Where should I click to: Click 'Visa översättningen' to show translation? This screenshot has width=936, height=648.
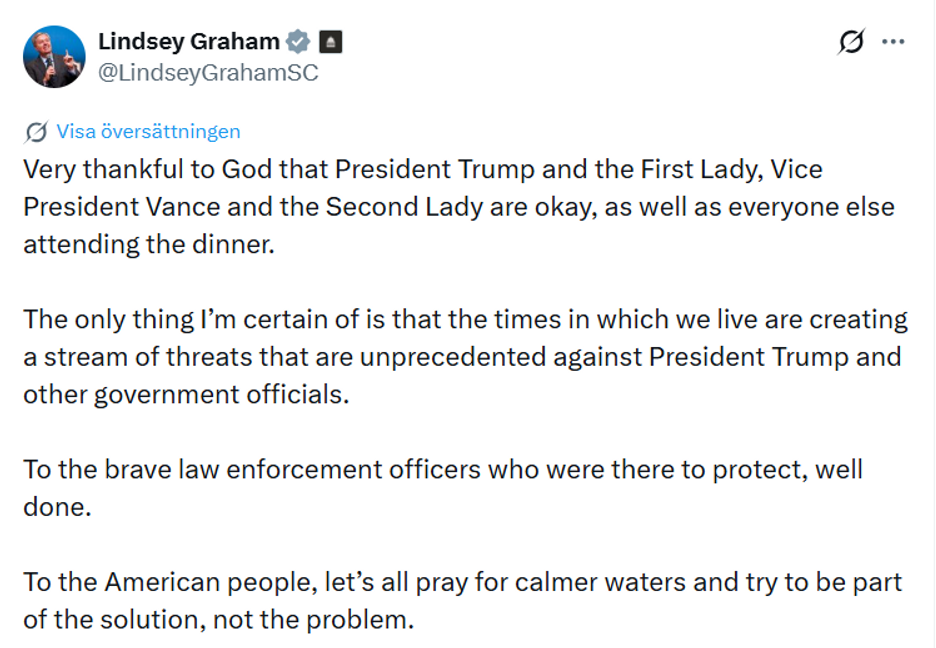[x=148, y=131]
